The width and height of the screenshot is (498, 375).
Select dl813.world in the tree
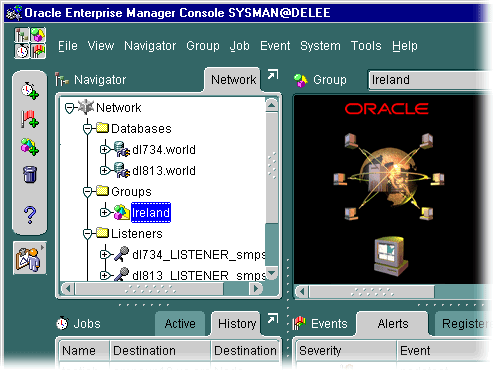coord(164,171)
